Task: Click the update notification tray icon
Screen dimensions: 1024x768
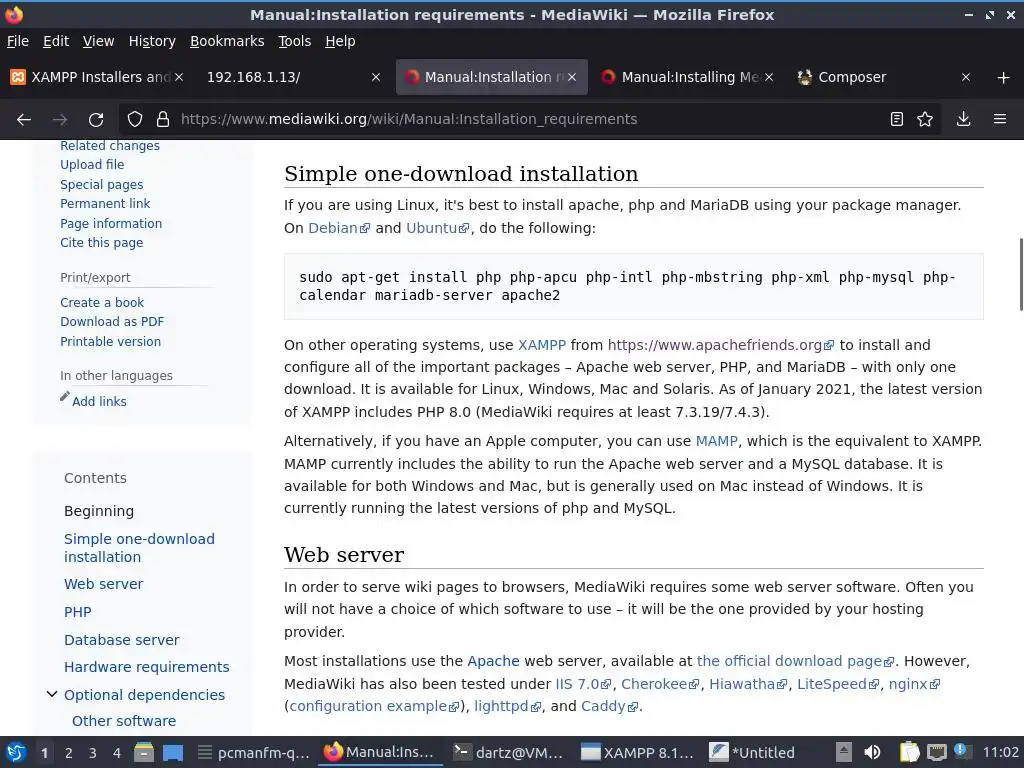Action: coord(961,752)
